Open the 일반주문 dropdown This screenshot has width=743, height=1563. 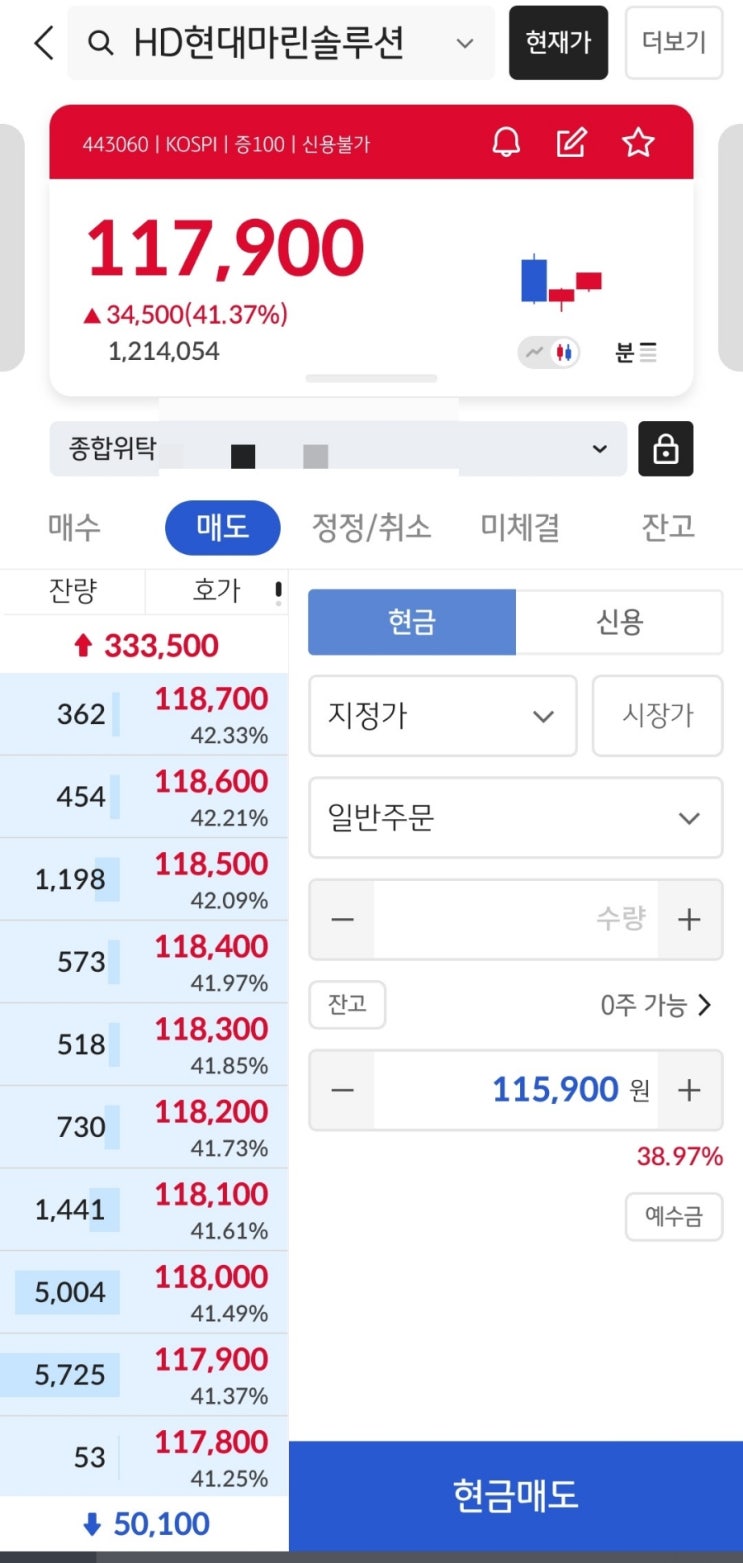[x=515, y=818]
